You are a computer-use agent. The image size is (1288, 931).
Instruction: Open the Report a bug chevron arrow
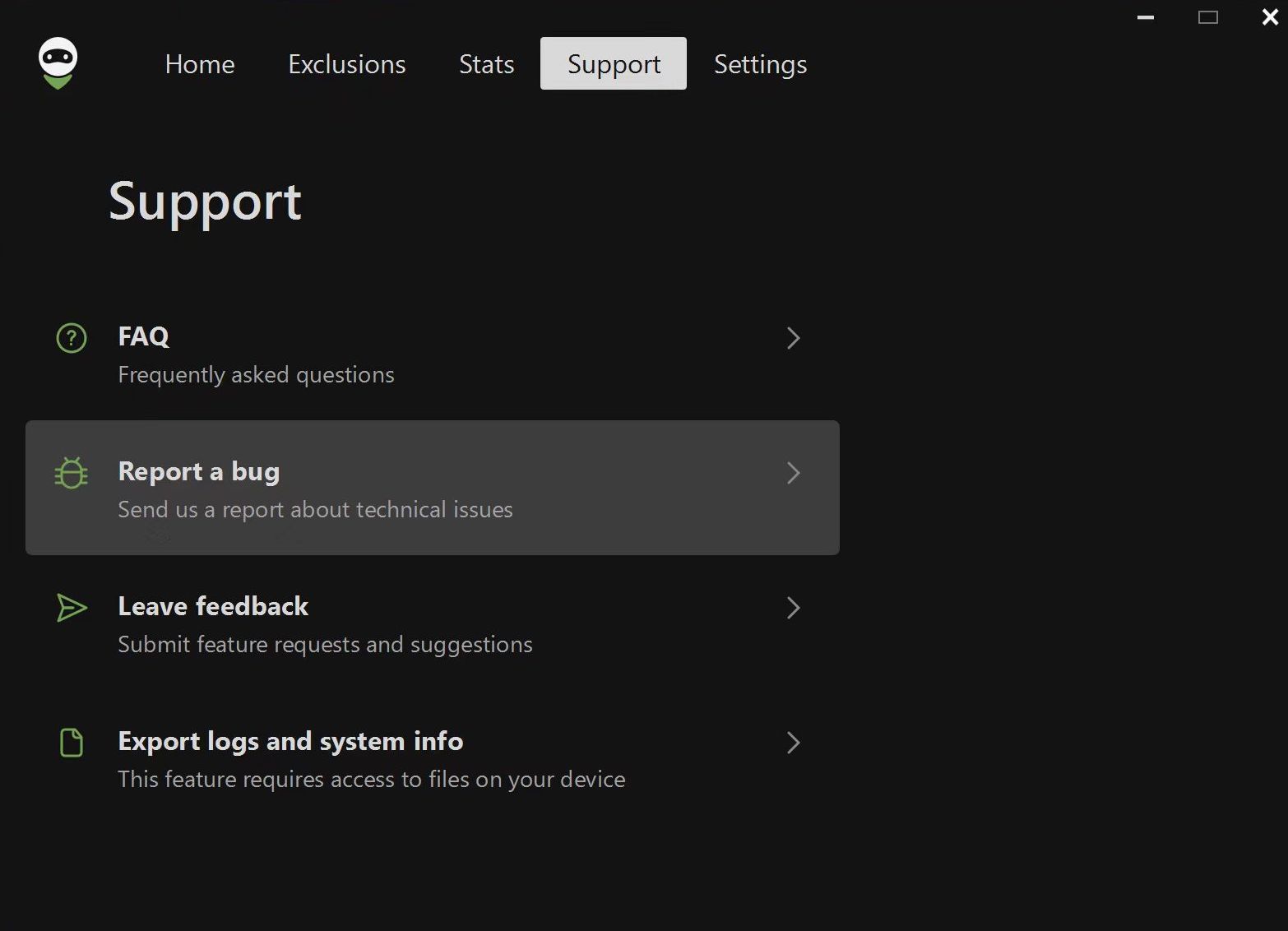tap(793, 473)
